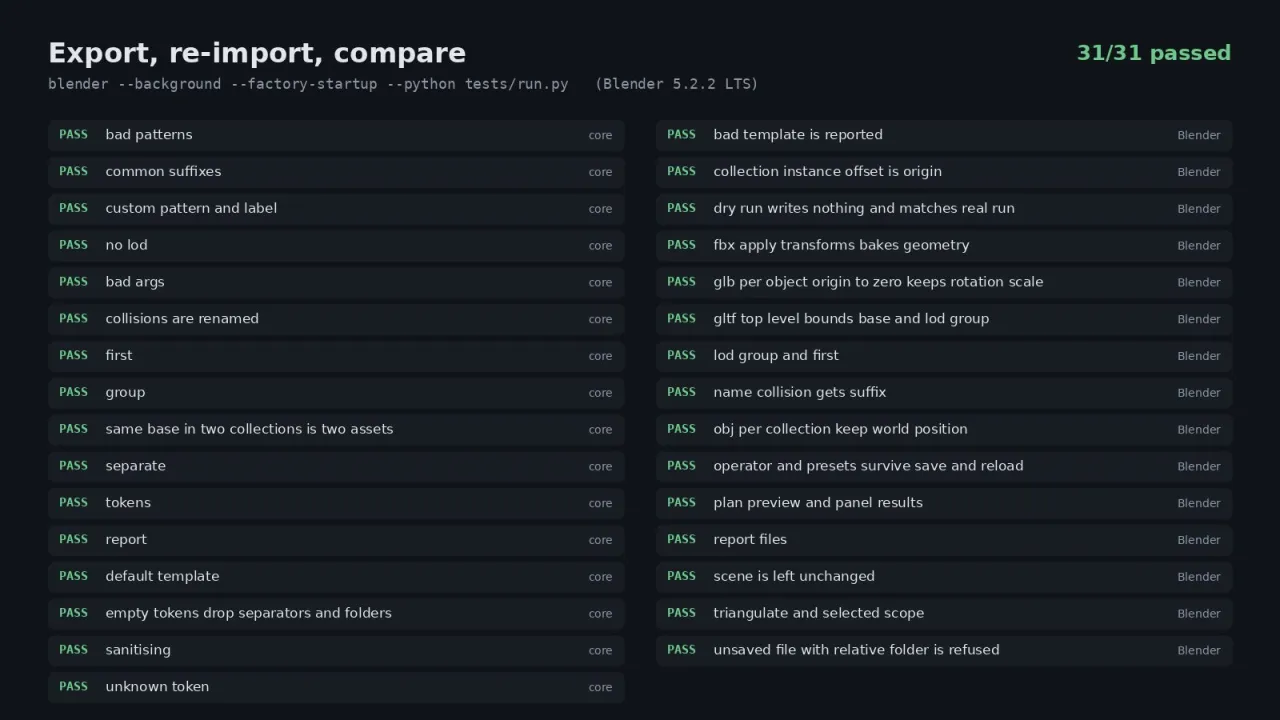Screen dimensions: 1280x720
Task: Select the '31/31 passed' summary text
Action: (x=1154, y=53)
